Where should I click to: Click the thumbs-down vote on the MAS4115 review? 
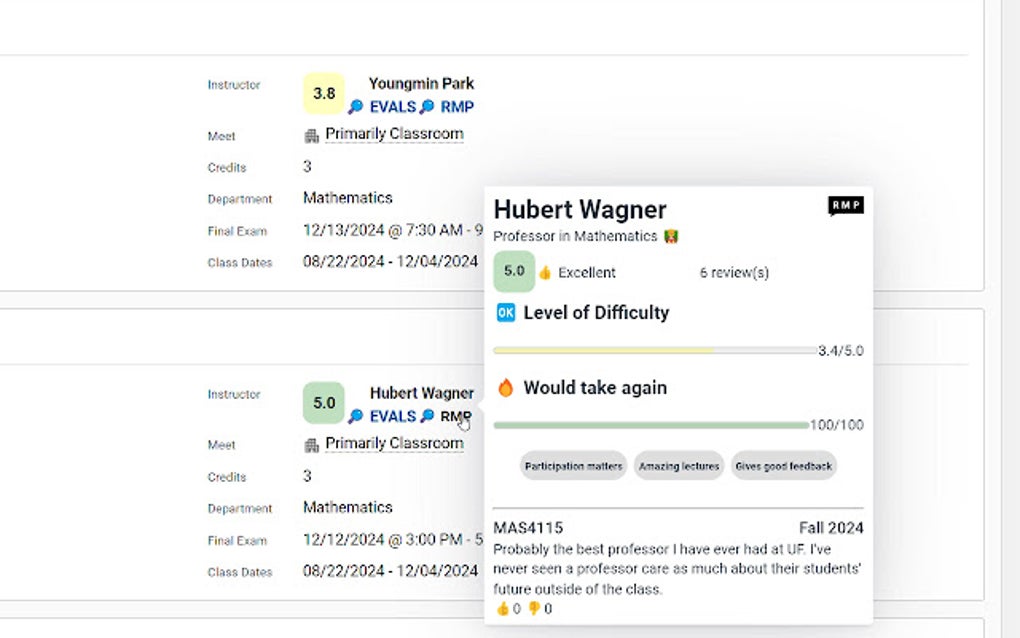pyautogui.click(x=534, y=609)
